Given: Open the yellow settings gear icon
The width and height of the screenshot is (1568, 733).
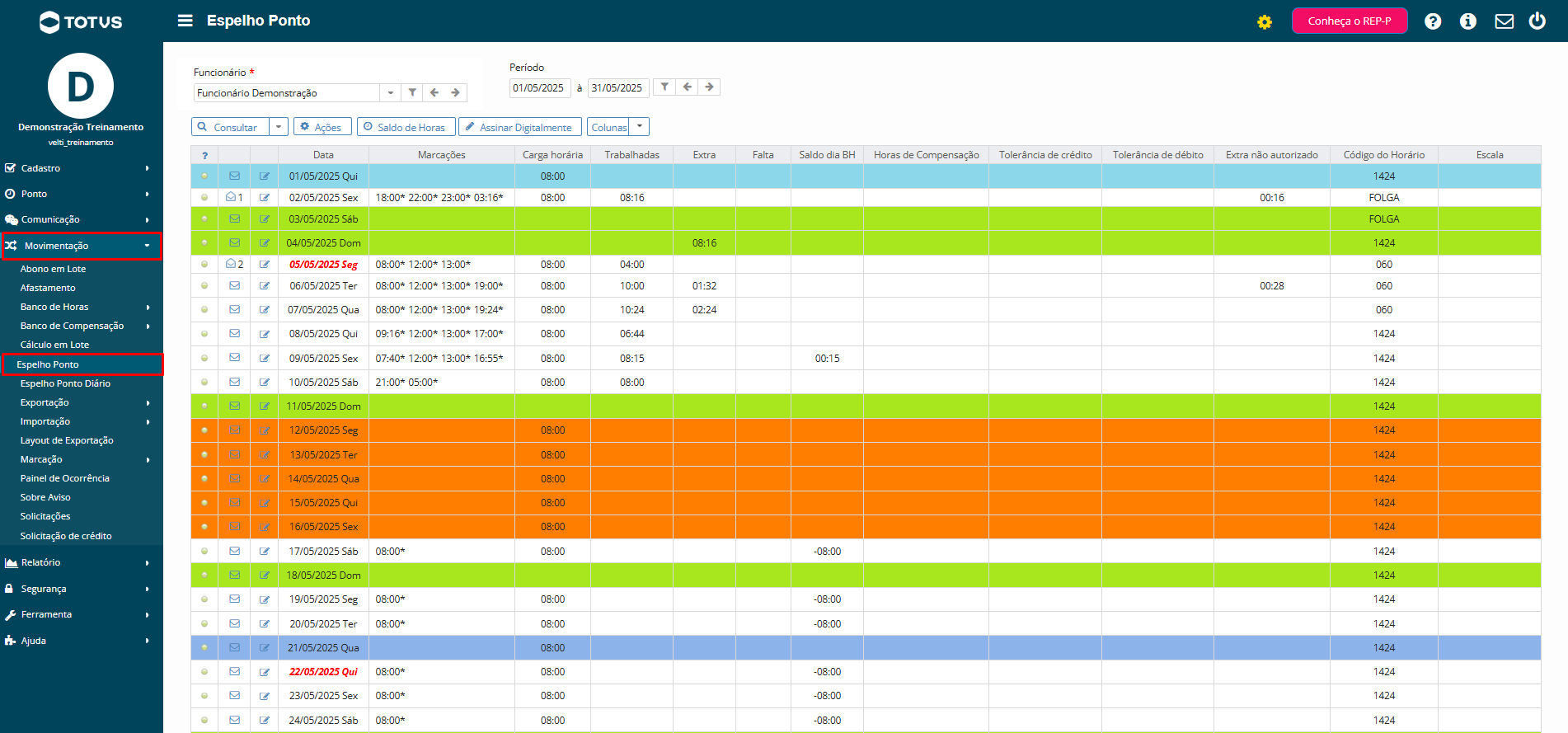Looking at the screenshot, I should pos(1265,22).
